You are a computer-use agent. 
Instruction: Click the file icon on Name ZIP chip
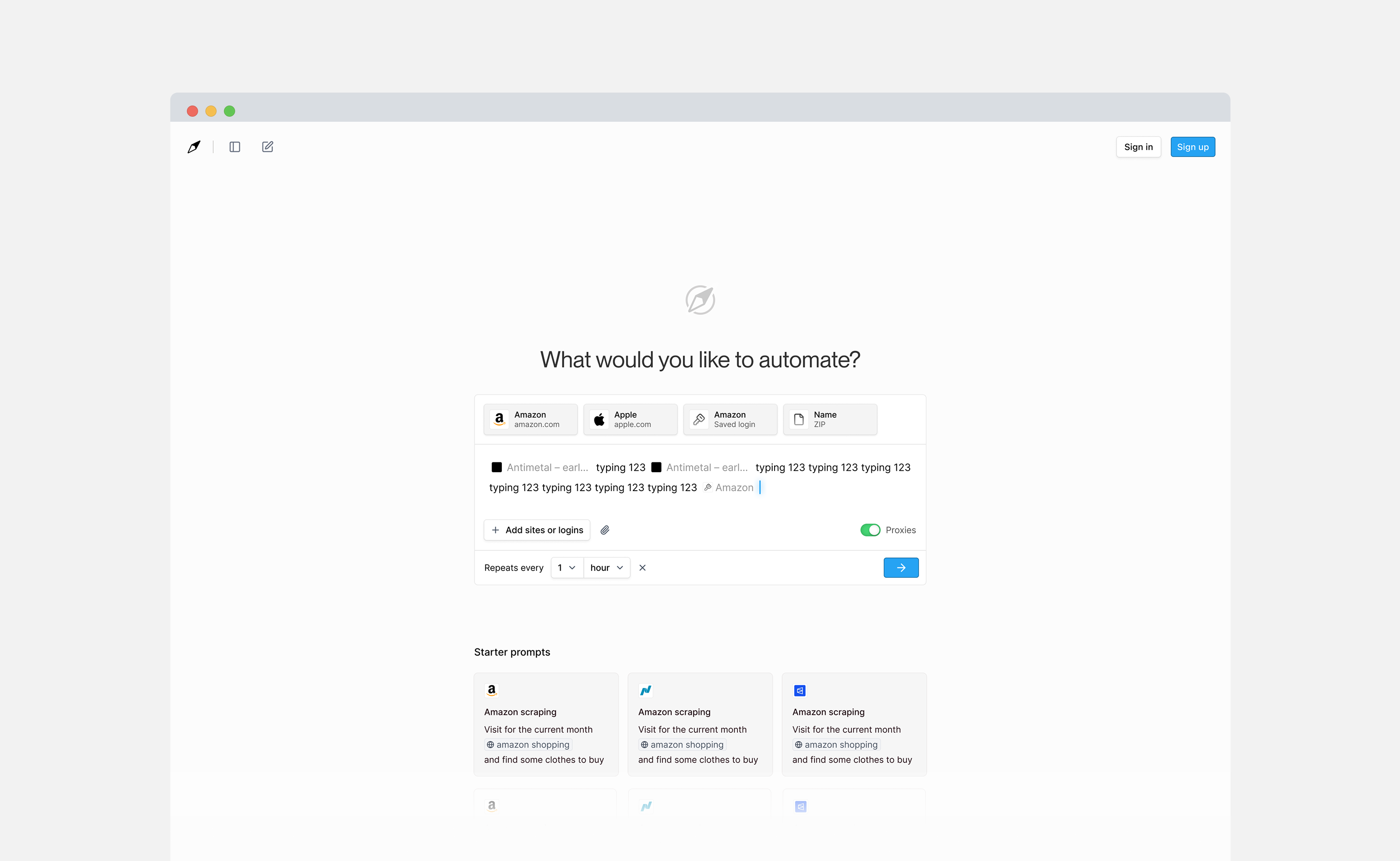[799, 420]
